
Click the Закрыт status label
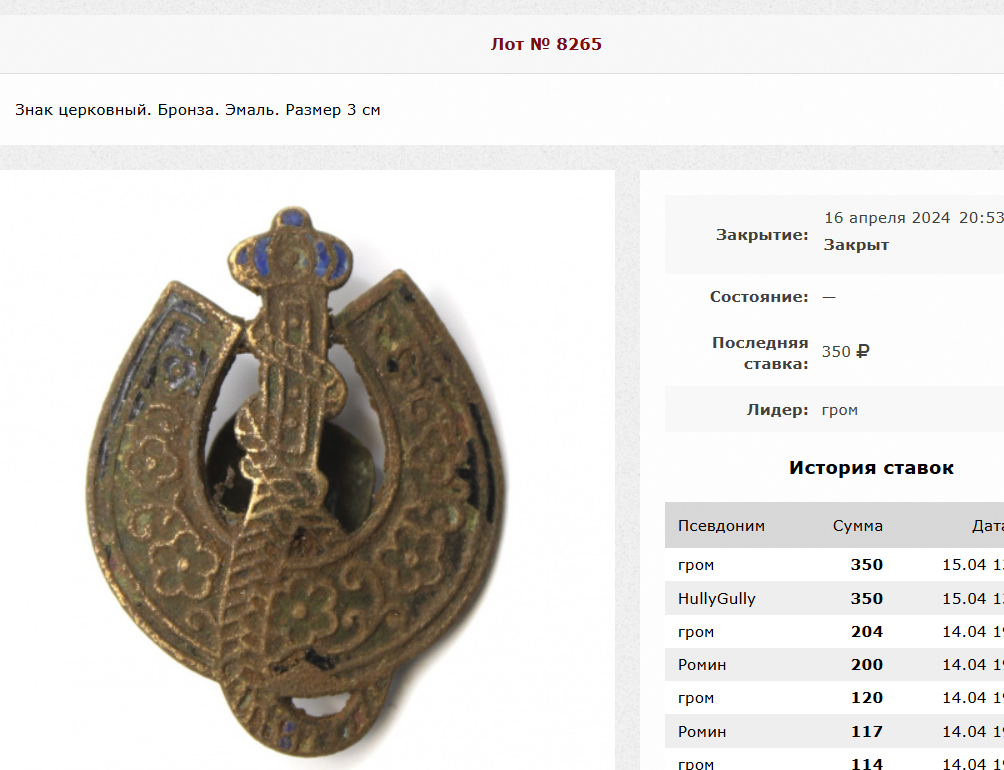pos(856,245)
